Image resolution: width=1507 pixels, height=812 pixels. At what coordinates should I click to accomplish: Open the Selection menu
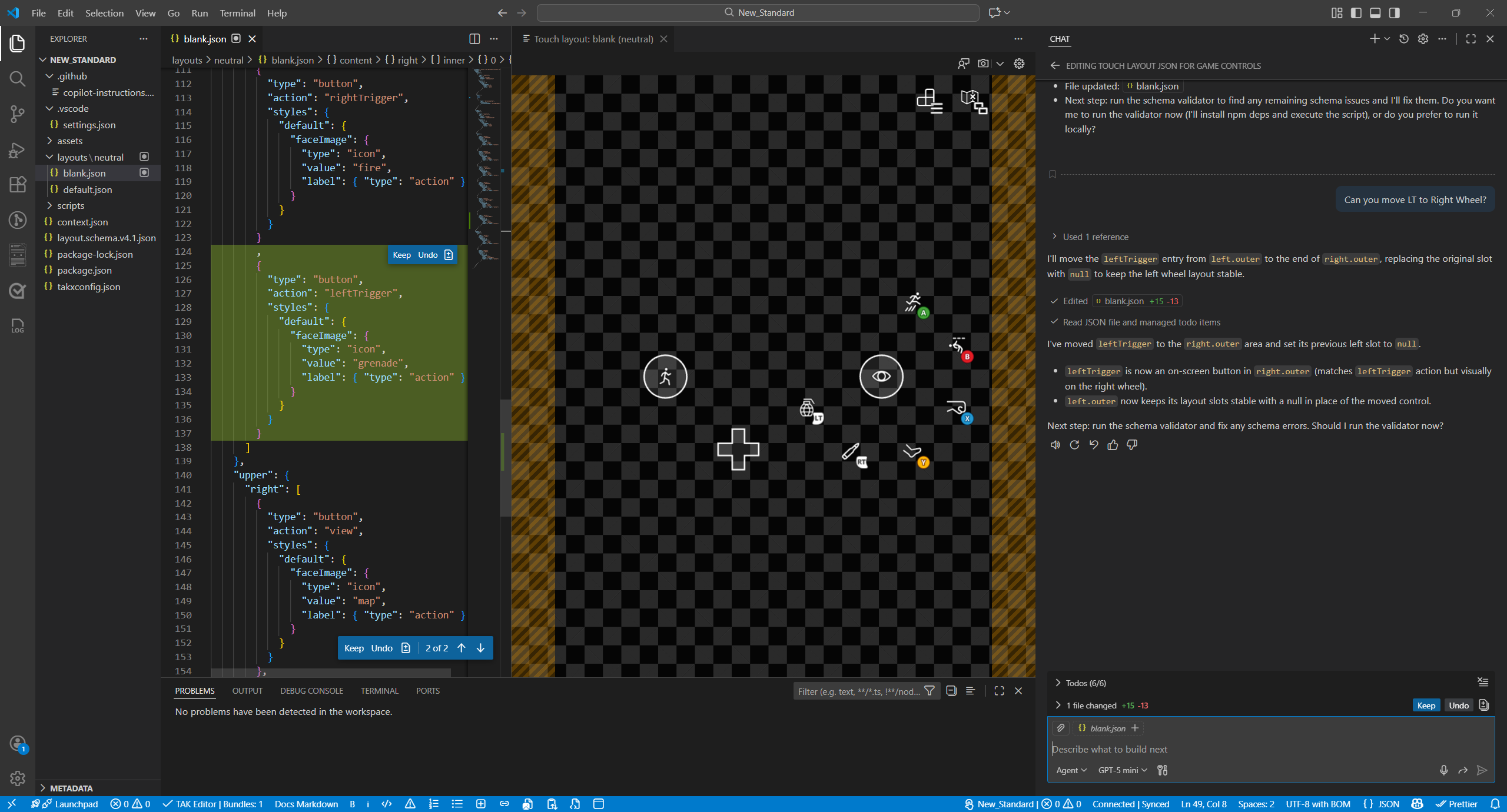pyautogui.click(x=104, y=13)
